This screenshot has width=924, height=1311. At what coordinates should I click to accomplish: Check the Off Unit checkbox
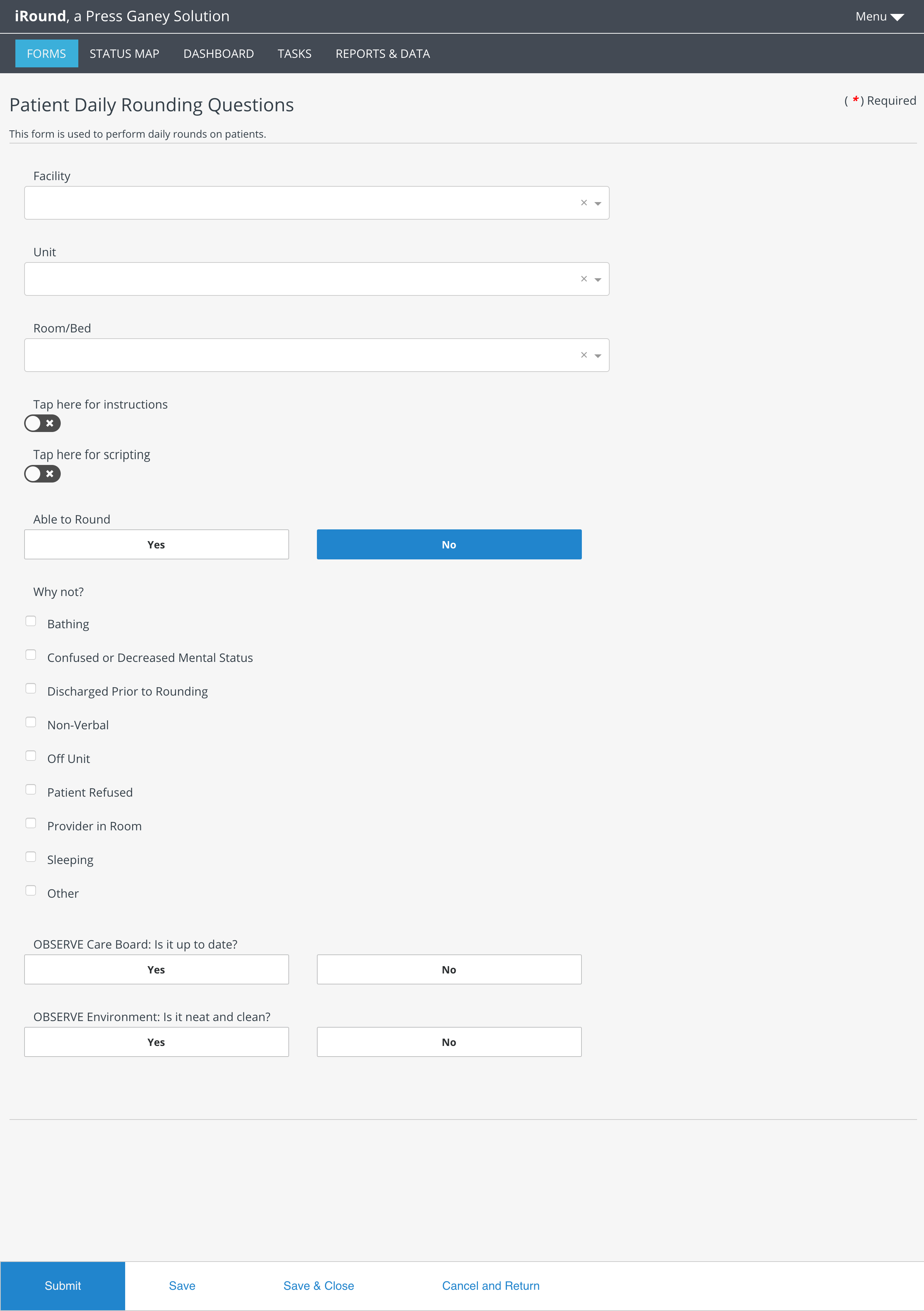pyautogui.click(x=31, y=756)
